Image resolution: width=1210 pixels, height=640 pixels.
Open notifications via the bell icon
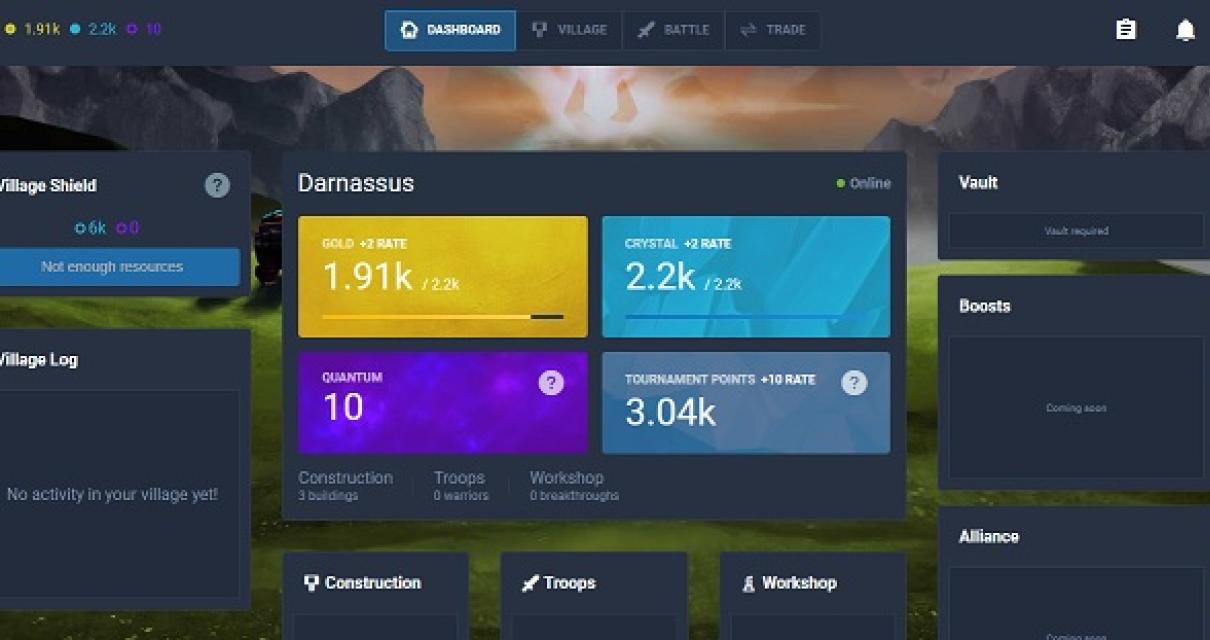point(1185,29)
